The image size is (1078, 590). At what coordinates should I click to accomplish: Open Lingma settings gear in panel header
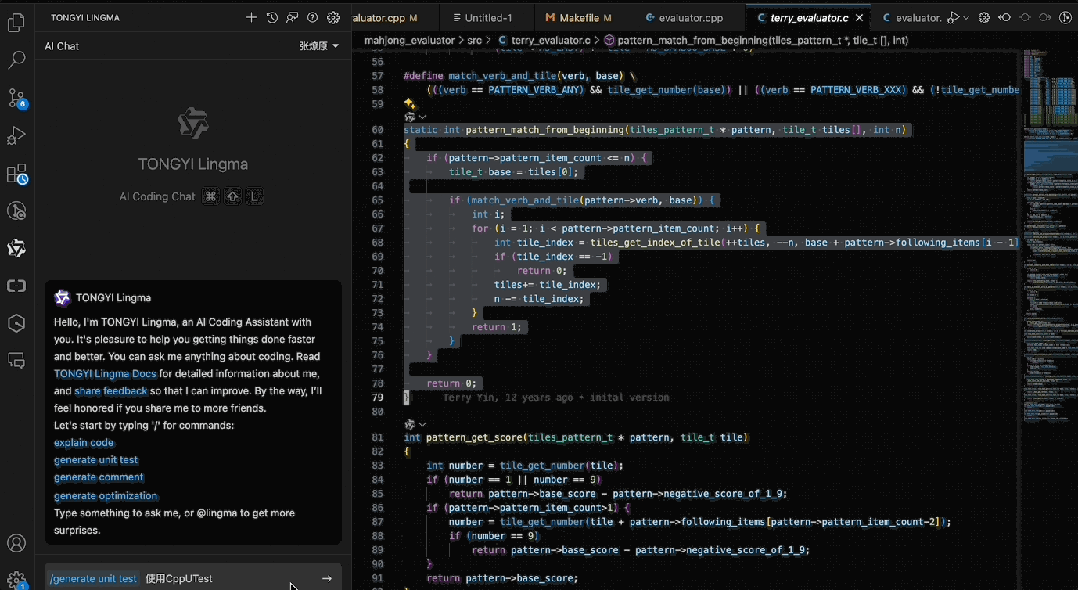point(333,18)
